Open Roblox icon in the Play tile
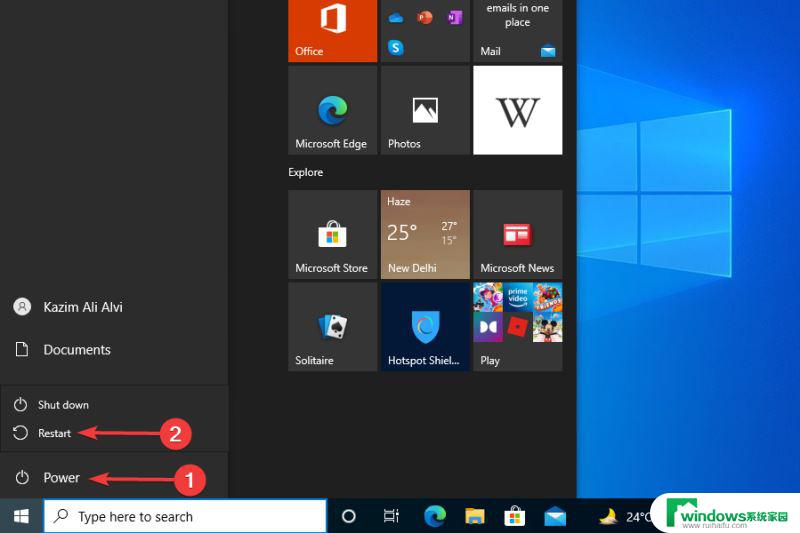 pos(518,327)
